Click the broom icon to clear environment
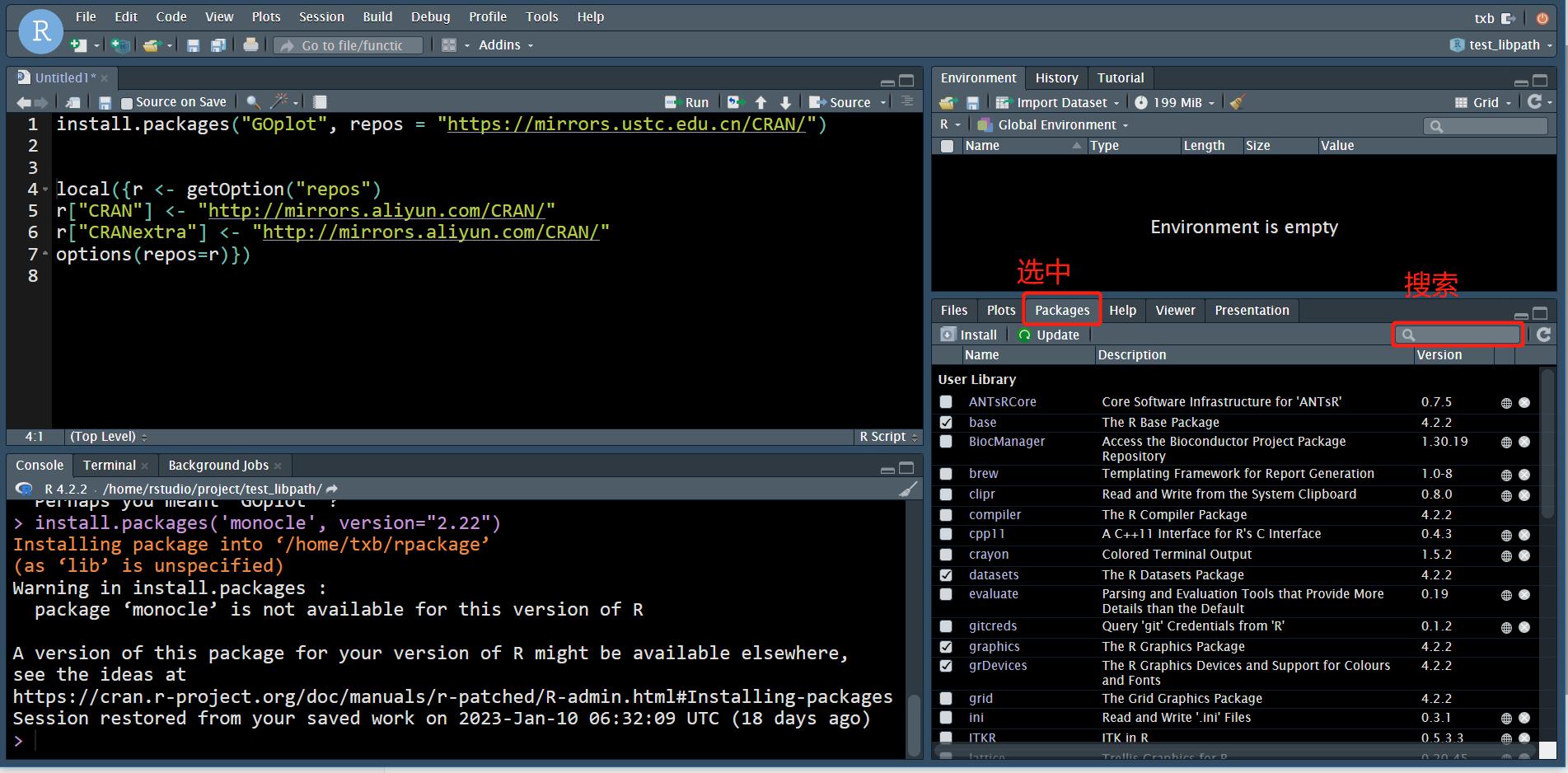Screen dimensions: 1568x773 pos(1237,102)
